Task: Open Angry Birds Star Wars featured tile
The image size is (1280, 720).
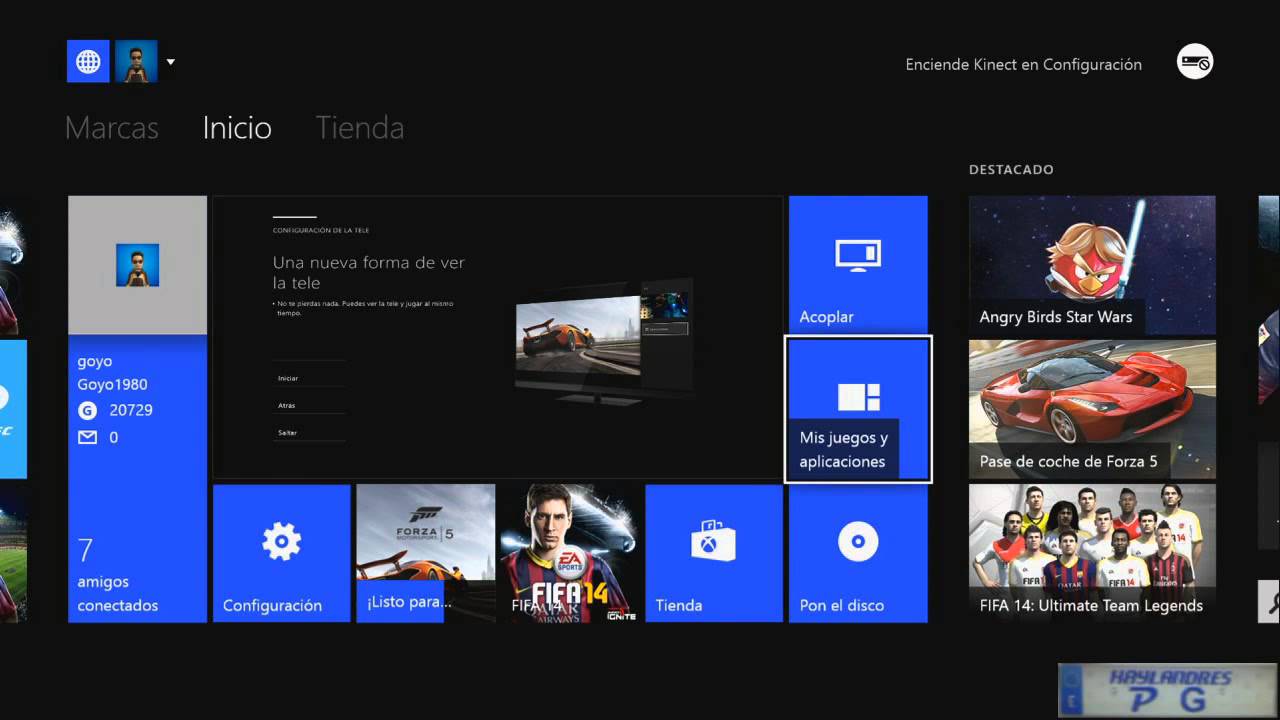Action: [x=1092, y=264]
